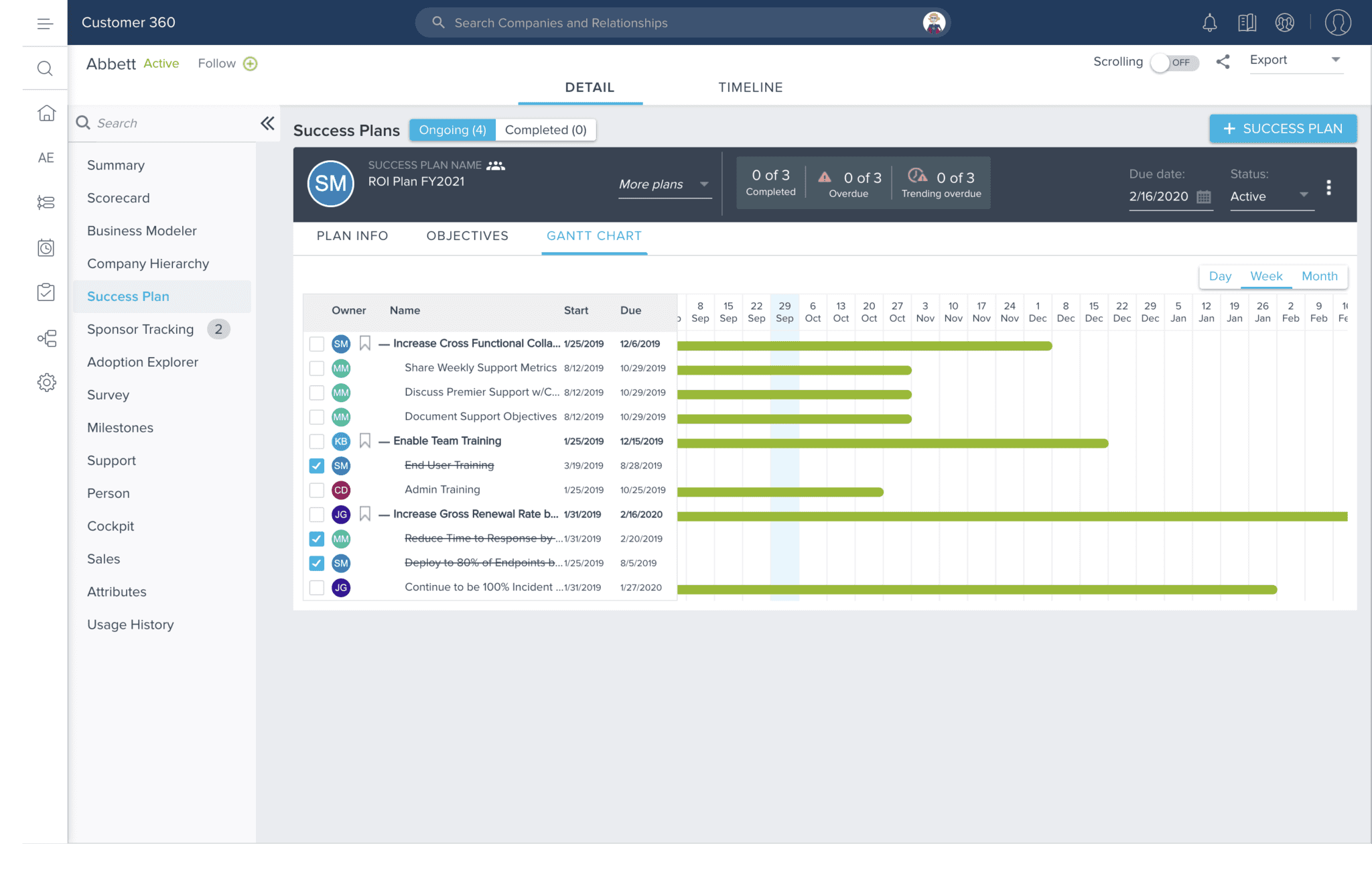Select the home icon in the left rail
This screenshot has width=1372, height=870.
pos(46,113)
